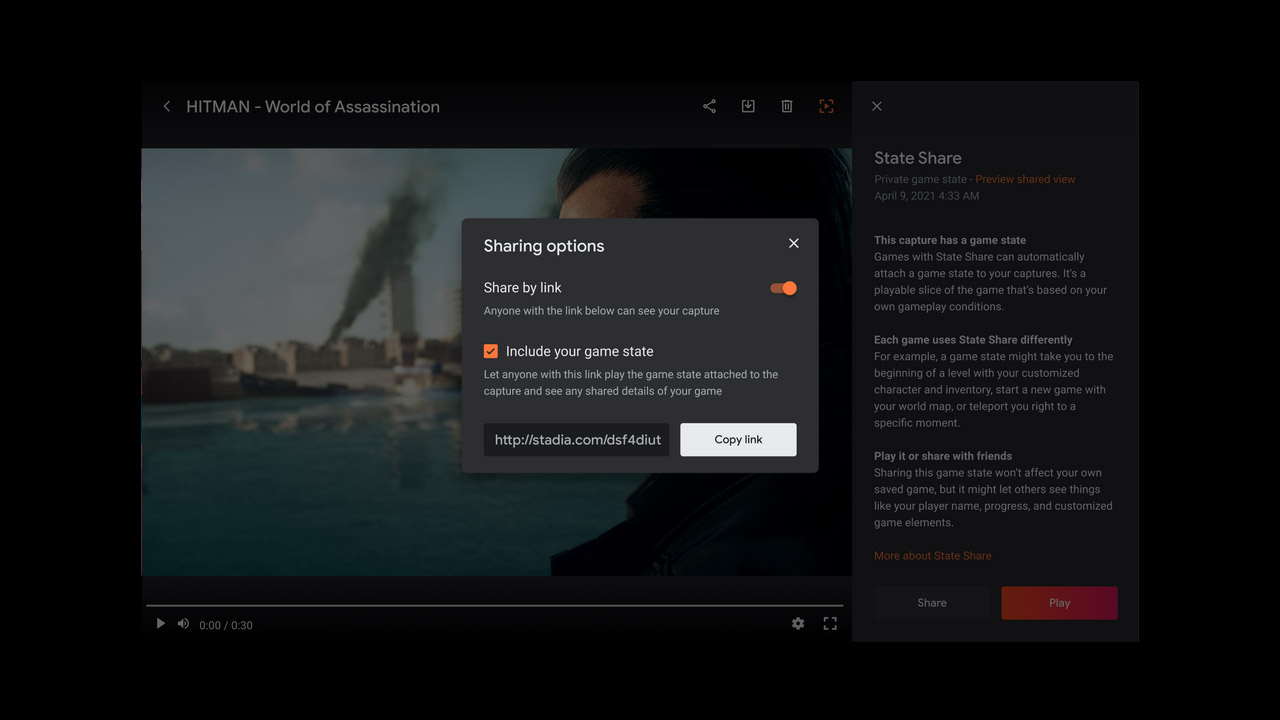
Task: Close the Sharing options dialog
Action: point(794,243)
